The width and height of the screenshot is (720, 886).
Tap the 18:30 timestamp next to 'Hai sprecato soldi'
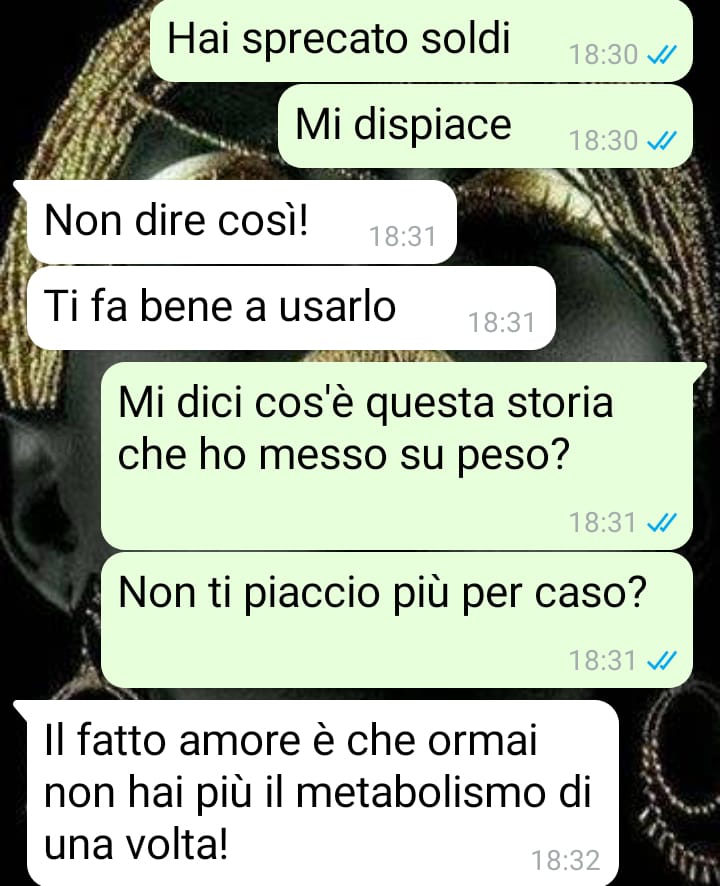click(604, 55)
